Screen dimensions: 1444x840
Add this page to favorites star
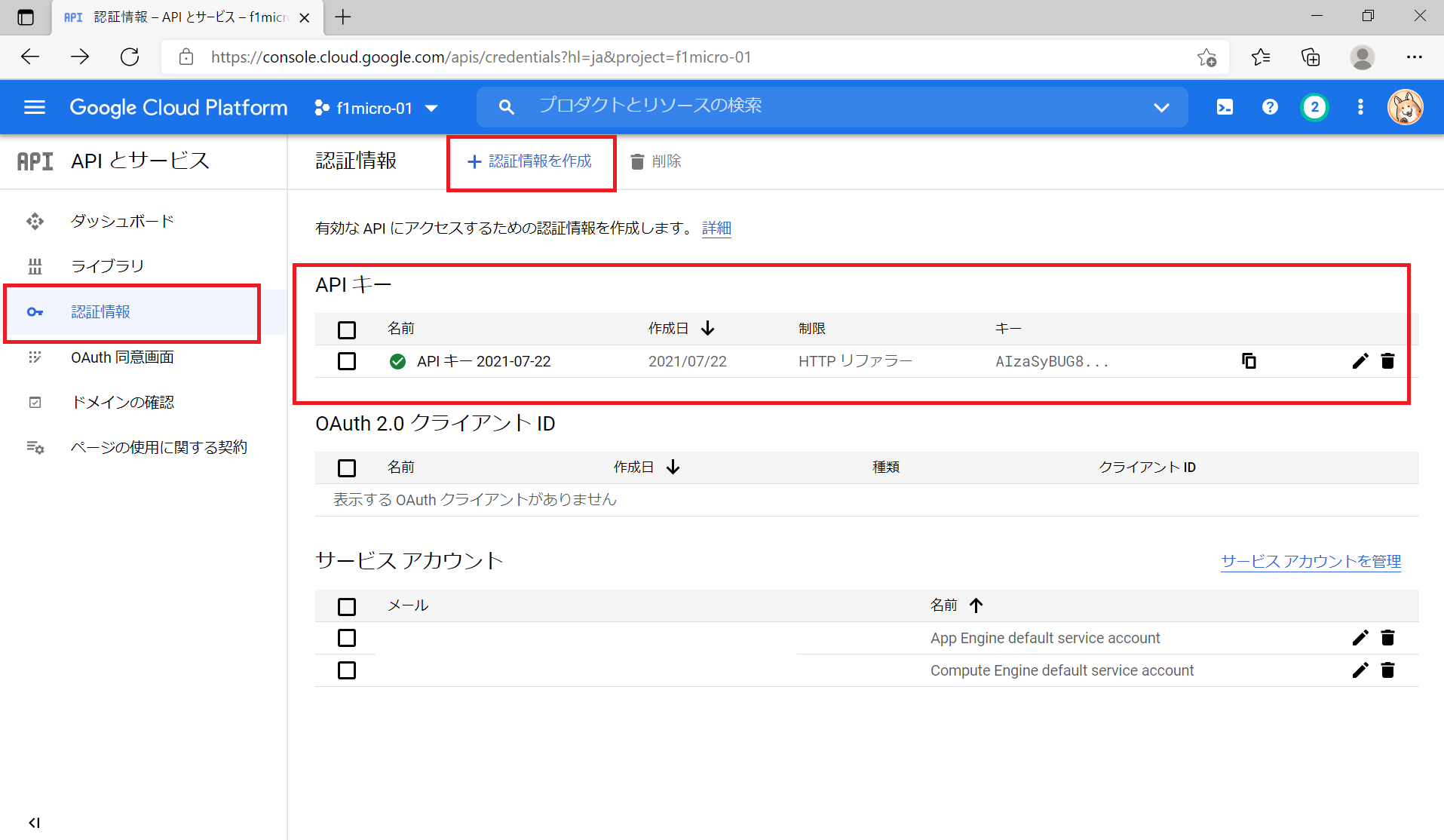[x=1206, y=57]
